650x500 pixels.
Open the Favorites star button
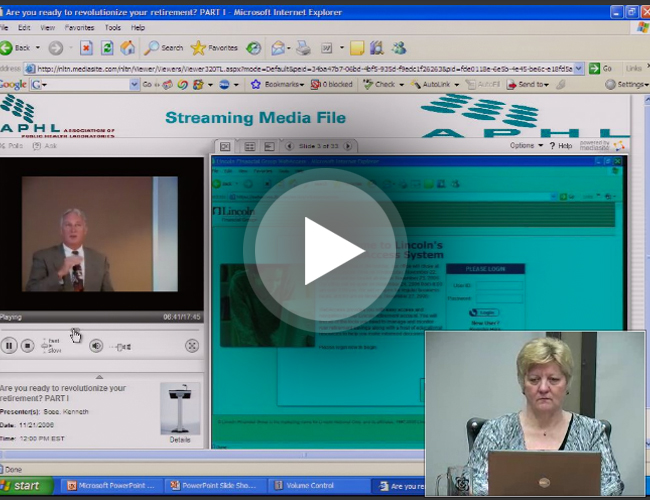coord(214,48)
